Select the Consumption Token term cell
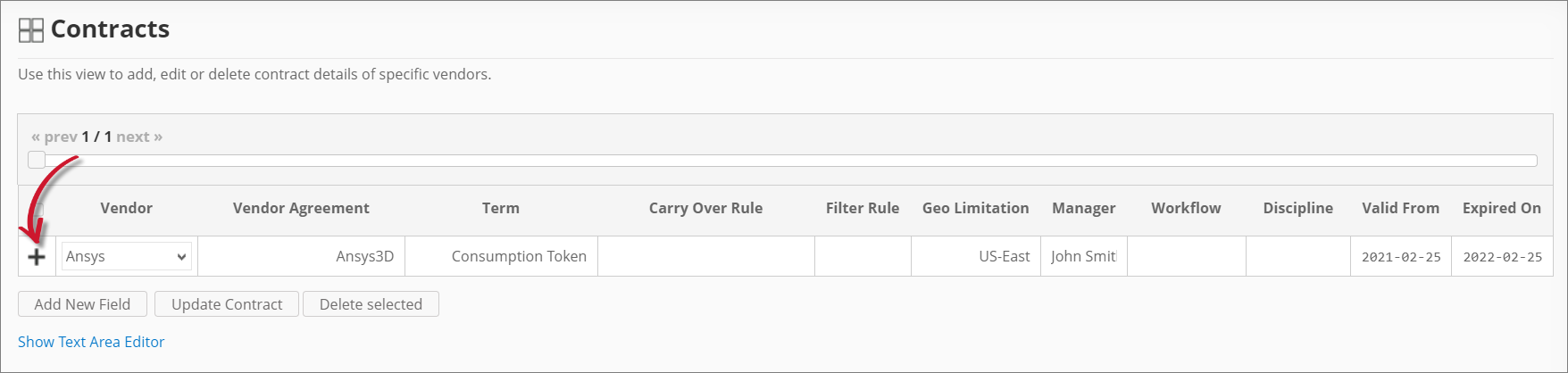 click(x=501, y=256)
